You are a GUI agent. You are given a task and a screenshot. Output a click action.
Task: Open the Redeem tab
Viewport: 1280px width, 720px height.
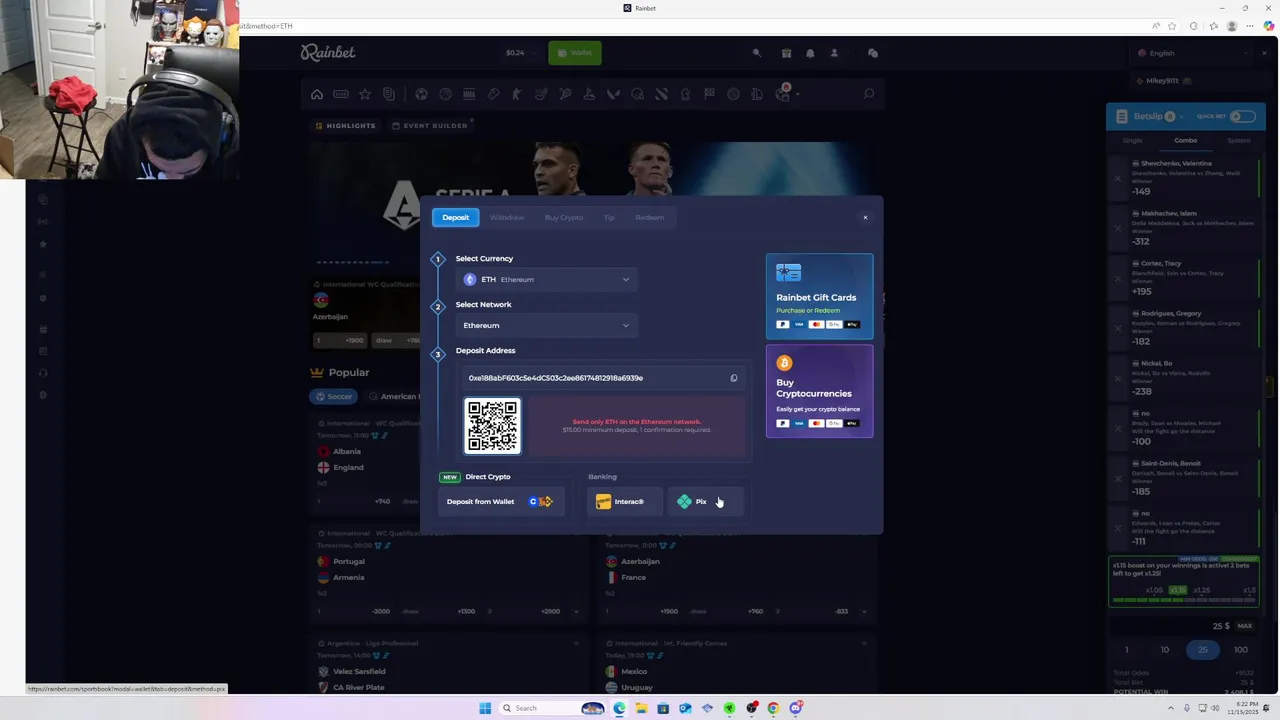click(649, 217)
